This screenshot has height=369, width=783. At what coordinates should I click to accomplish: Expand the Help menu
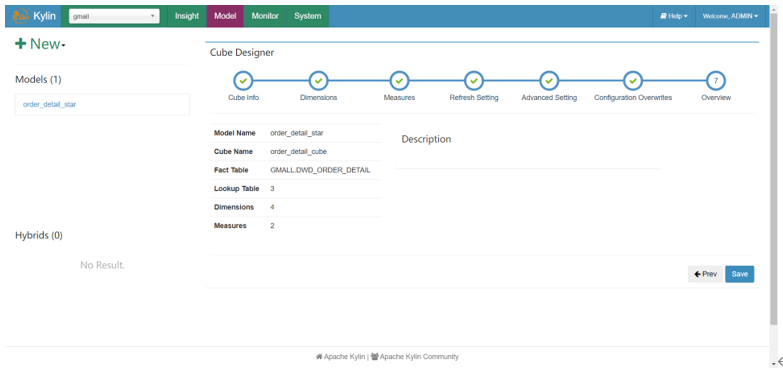pos(674,16)
